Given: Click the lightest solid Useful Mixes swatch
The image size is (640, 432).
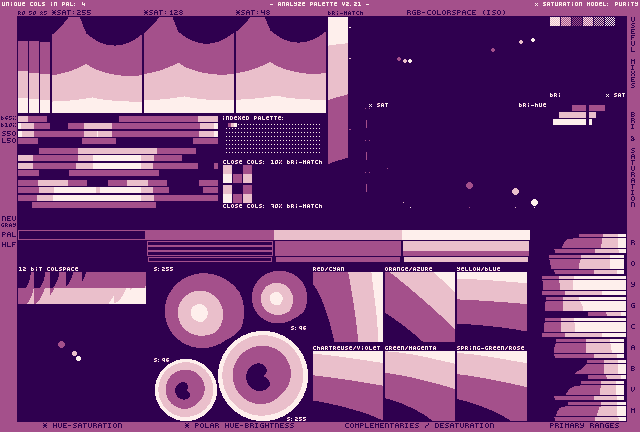Looking at the screenshot, I should tap(555, 21).
